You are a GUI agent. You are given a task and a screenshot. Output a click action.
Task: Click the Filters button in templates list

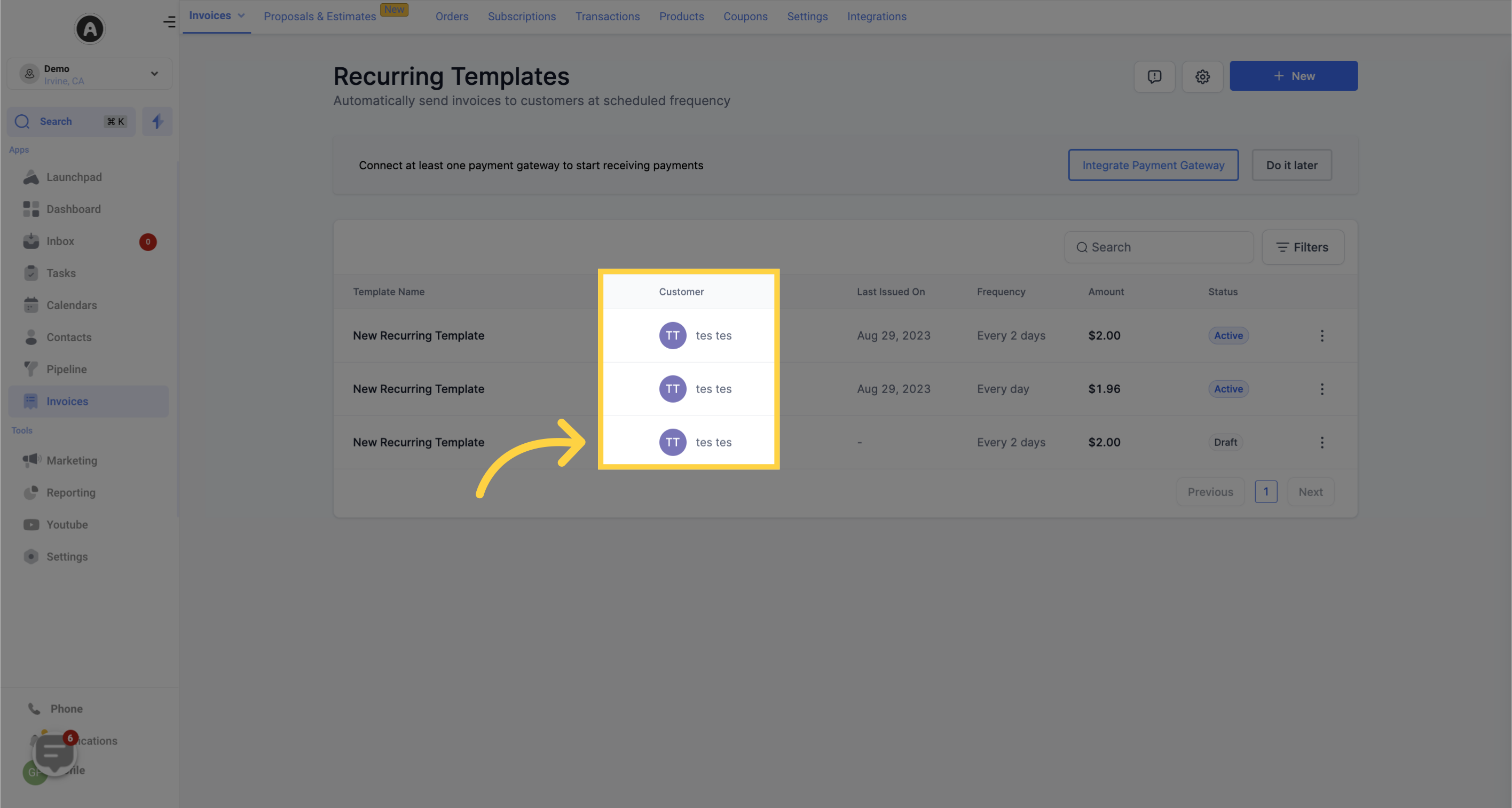[x=1302, y=247]
